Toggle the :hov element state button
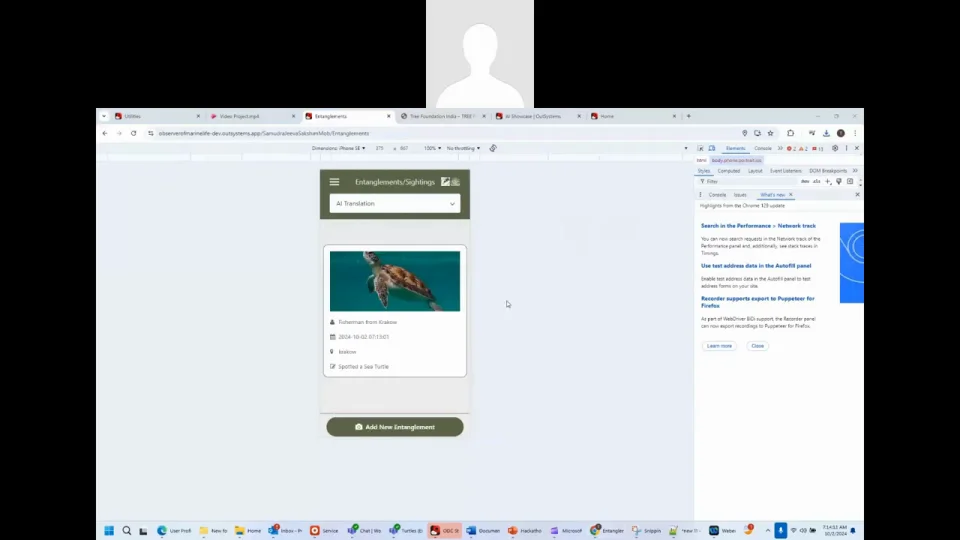960x540 pixels. (x=805, y=182)
